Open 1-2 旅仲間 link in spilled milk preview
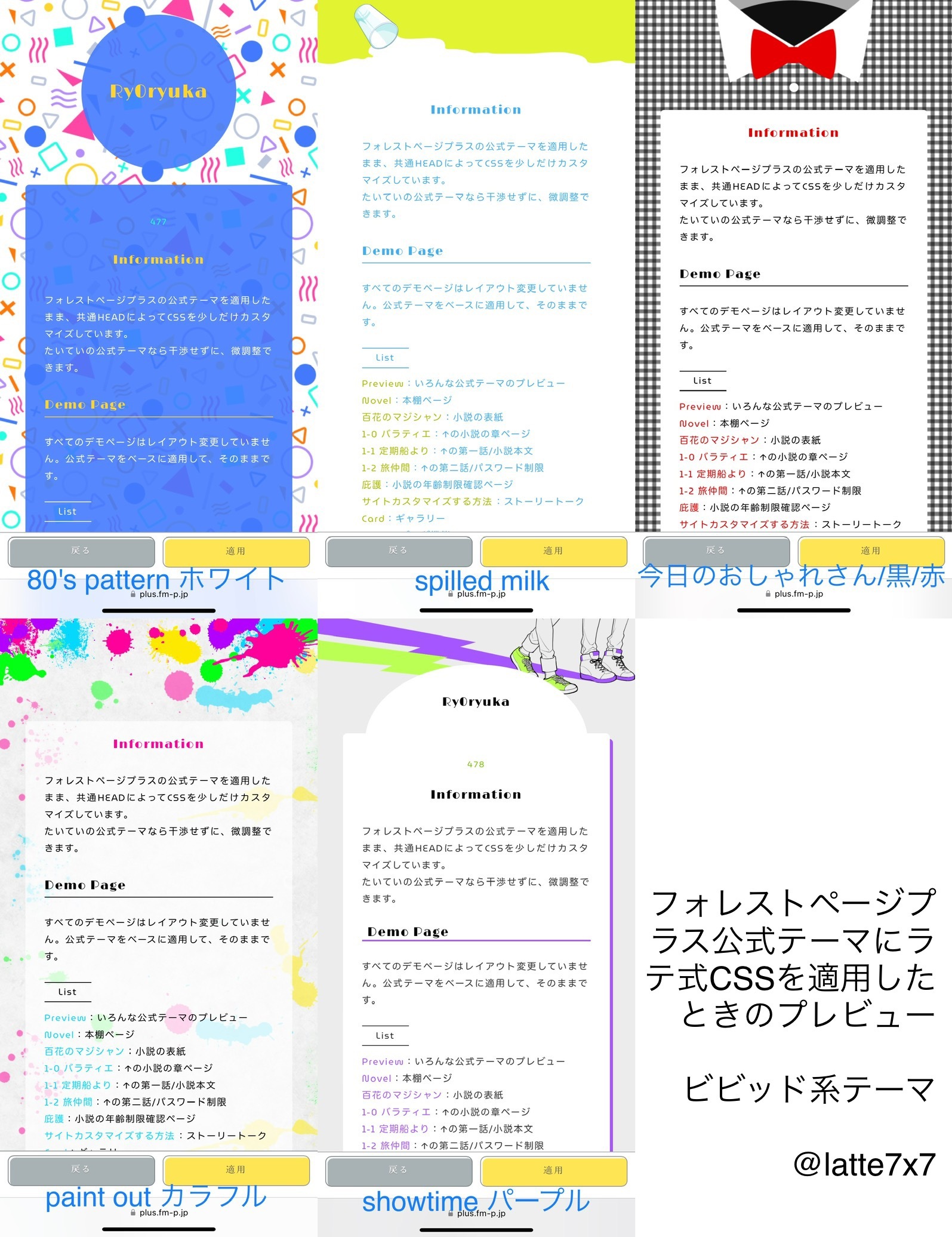 coord(385,468)
